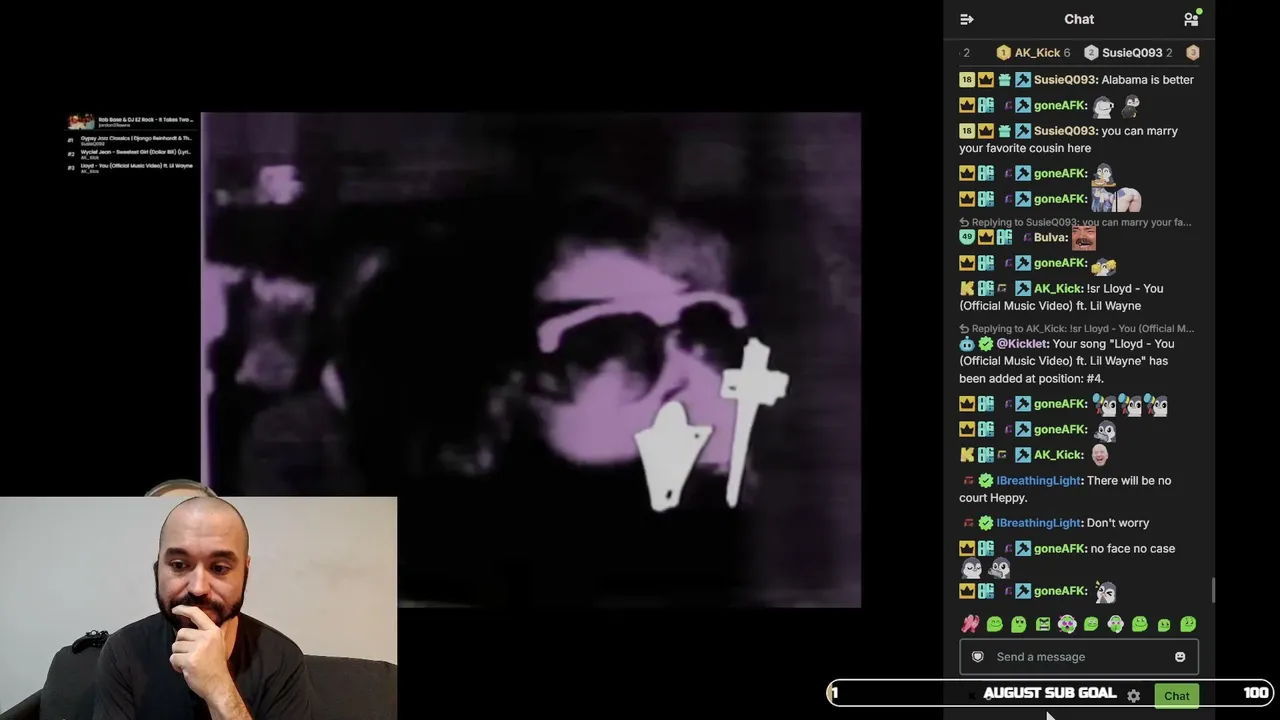Click the 'Alabama is better' message text
Screen dimensions: 1280x720
pyautogui.click(x=1147, y=80)
